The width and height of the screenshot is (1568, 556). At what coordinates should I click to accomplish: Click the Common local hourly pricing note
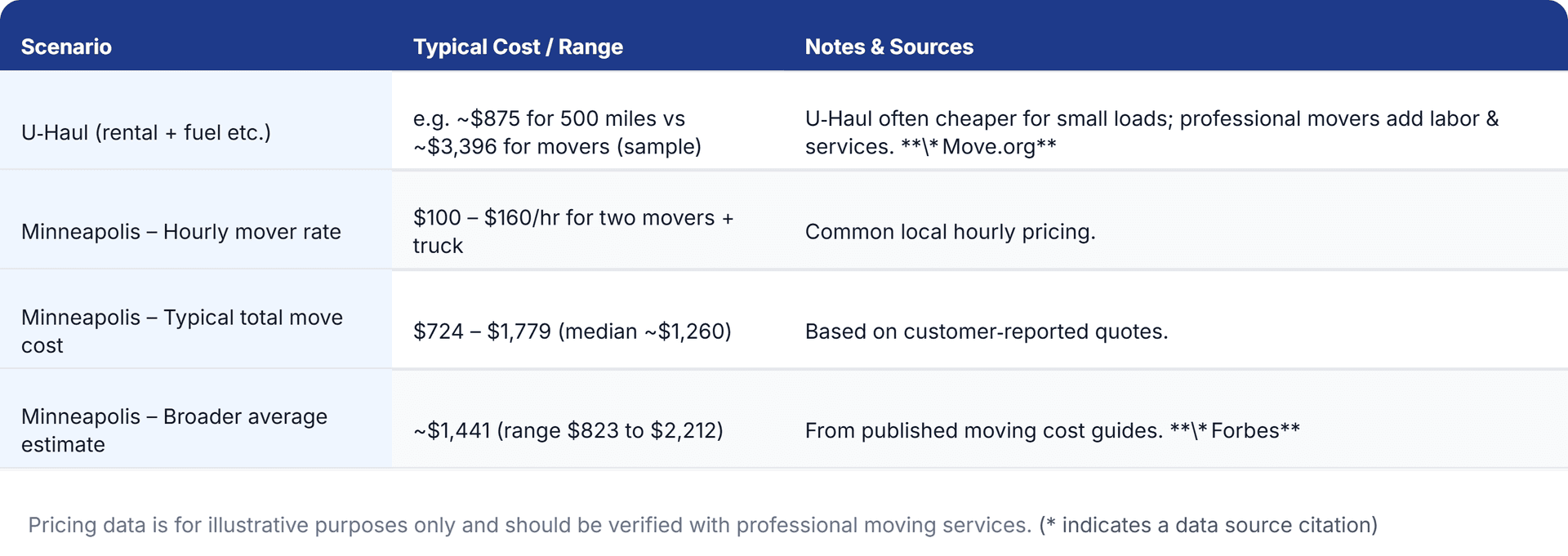coord(950,232)
